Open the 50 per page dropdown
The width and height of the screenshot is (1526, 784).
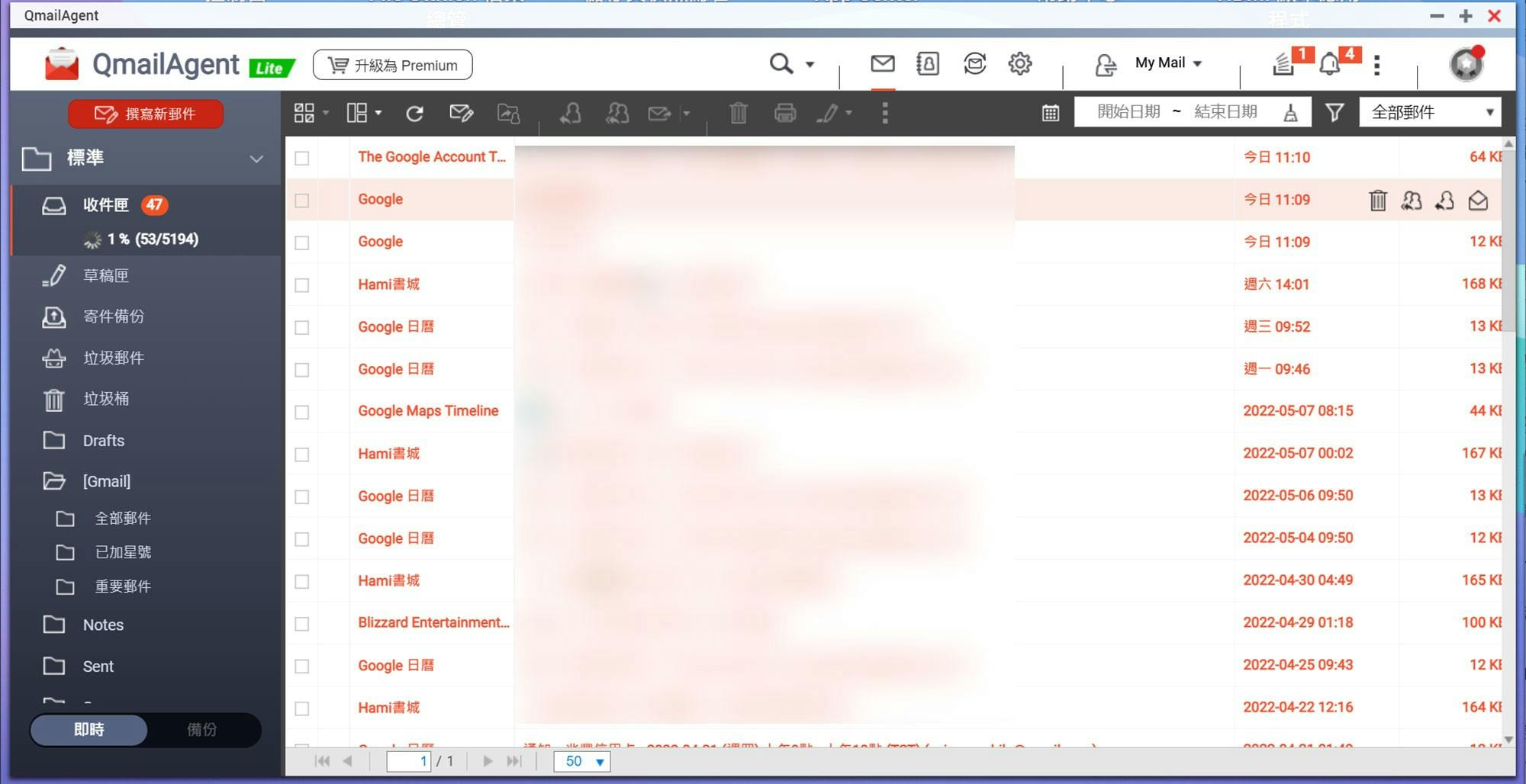pos(582,761)
